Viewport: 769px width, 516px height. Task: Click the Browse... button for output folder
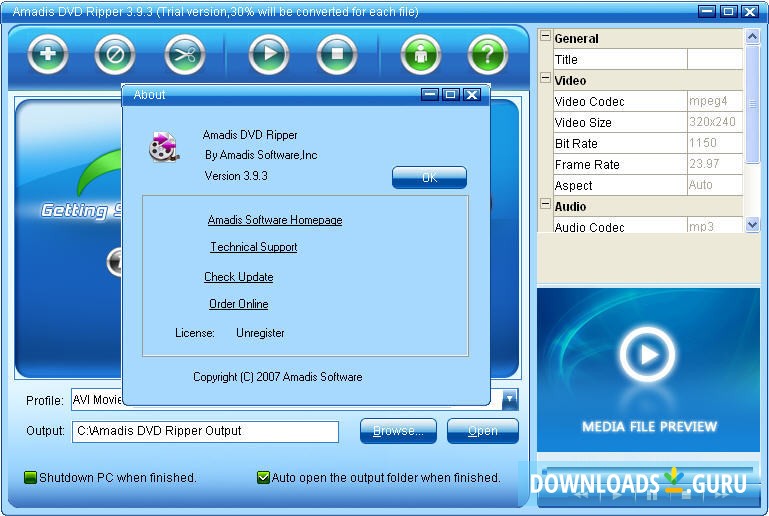pos(398,431)
